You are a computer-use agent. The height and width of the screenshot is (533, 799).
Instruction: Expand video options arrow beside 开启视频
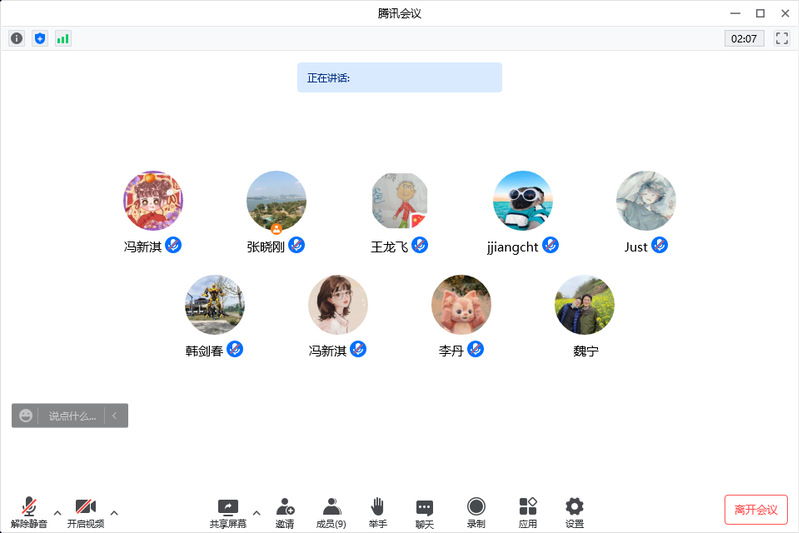(114, 513)
